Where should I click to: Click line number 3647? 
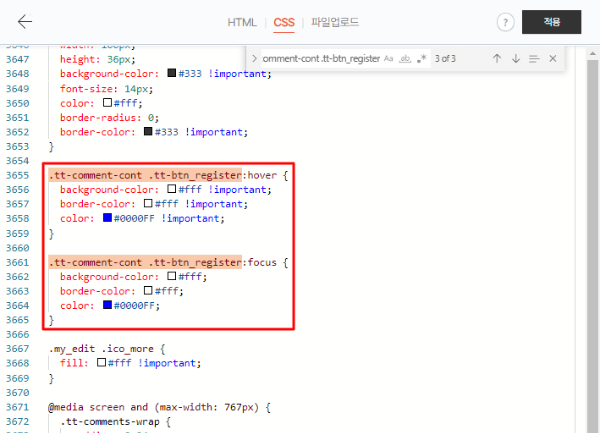click(18, 59)
